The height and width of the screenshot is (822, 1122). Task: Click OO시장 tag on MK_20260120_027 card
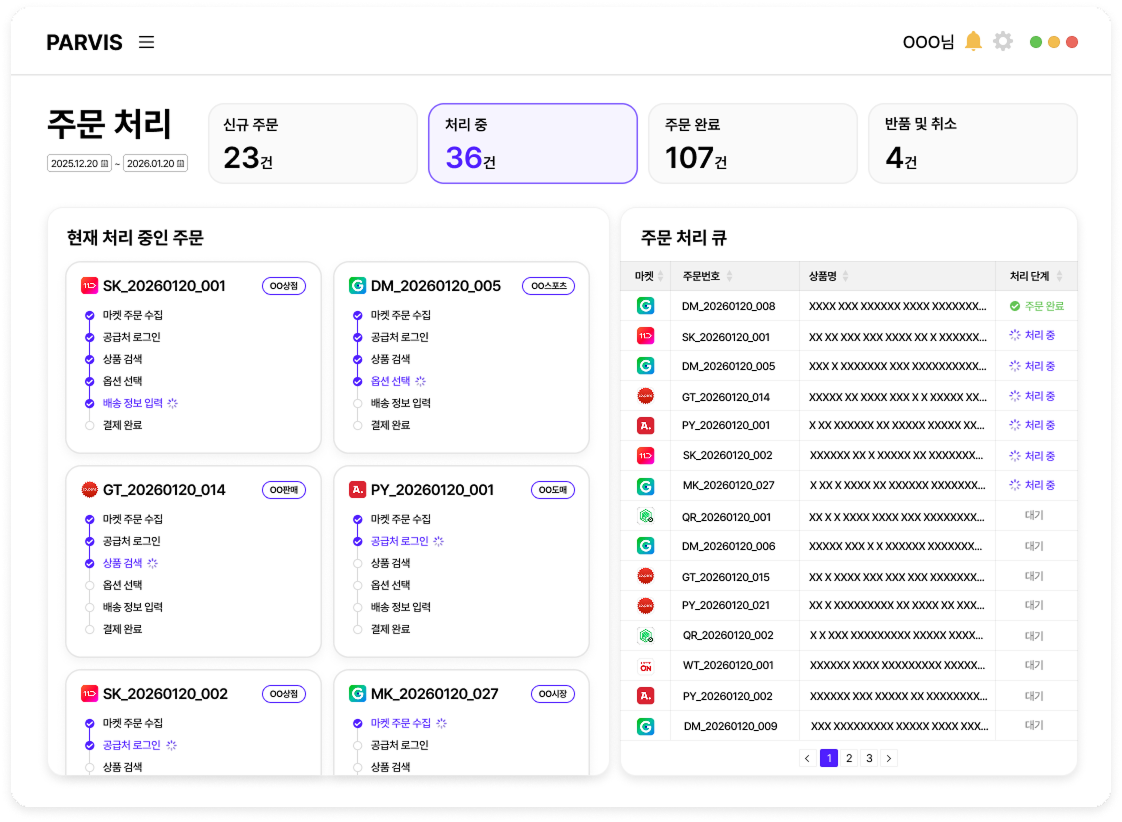552,693
